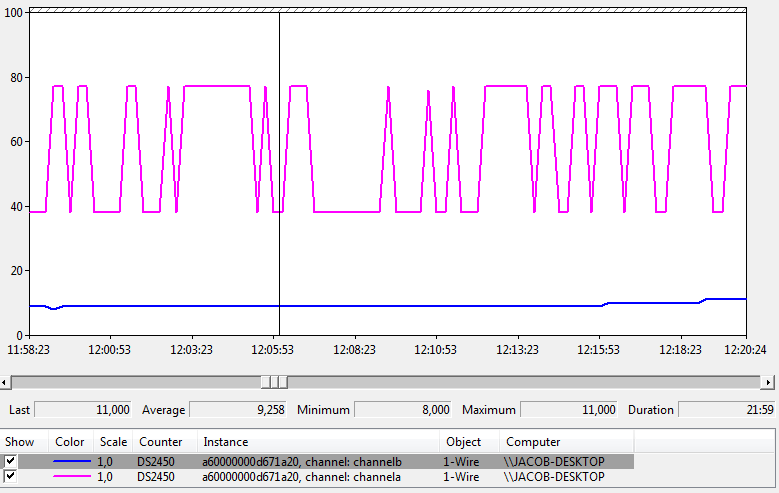779x493 pixels.
Task: Sort counters by Color column header
Action: 71,441
